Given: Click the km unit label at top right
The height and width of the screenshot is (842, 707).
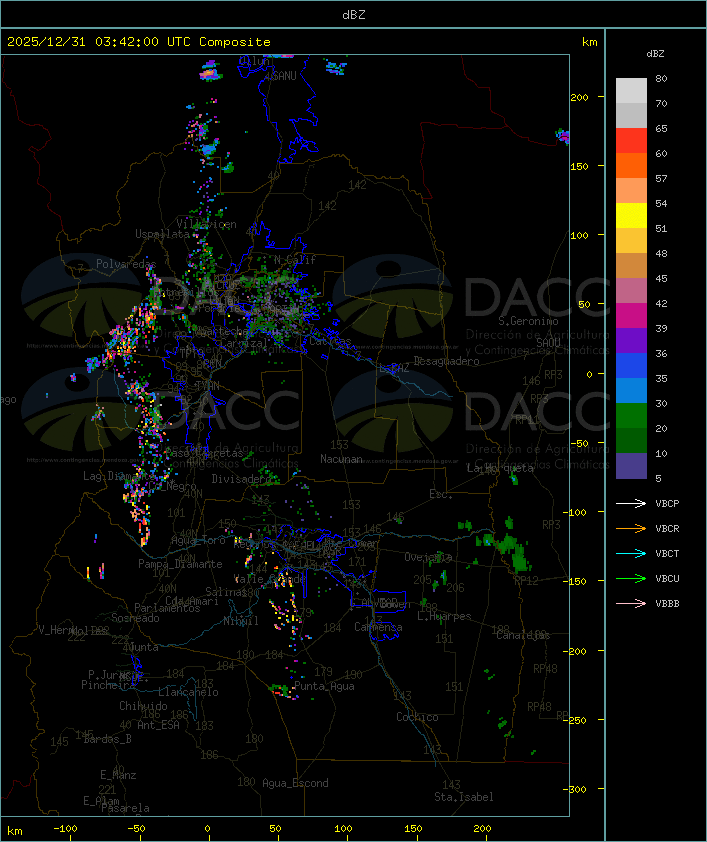Looking at the screenshot, I should [x=589, y=42].
